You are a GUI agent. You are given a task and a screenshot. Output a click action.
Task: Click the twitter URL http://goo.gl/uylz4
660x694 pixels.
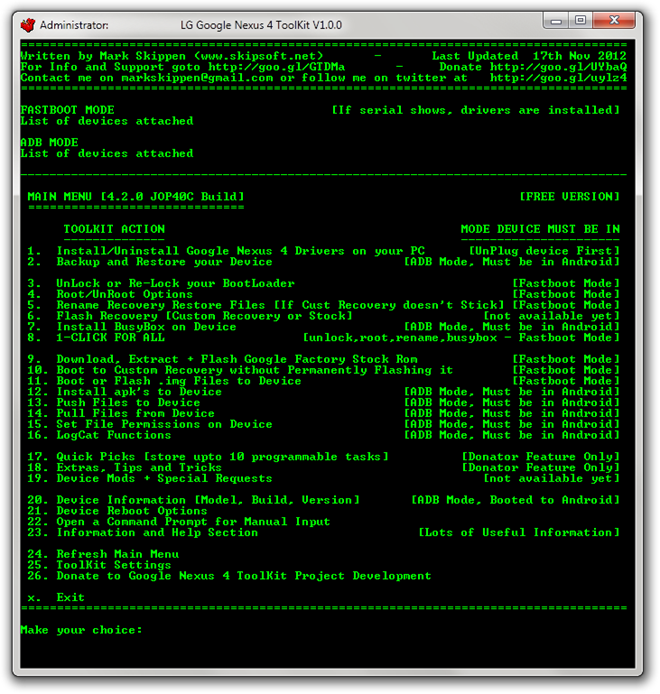click(x=558, y=78)
